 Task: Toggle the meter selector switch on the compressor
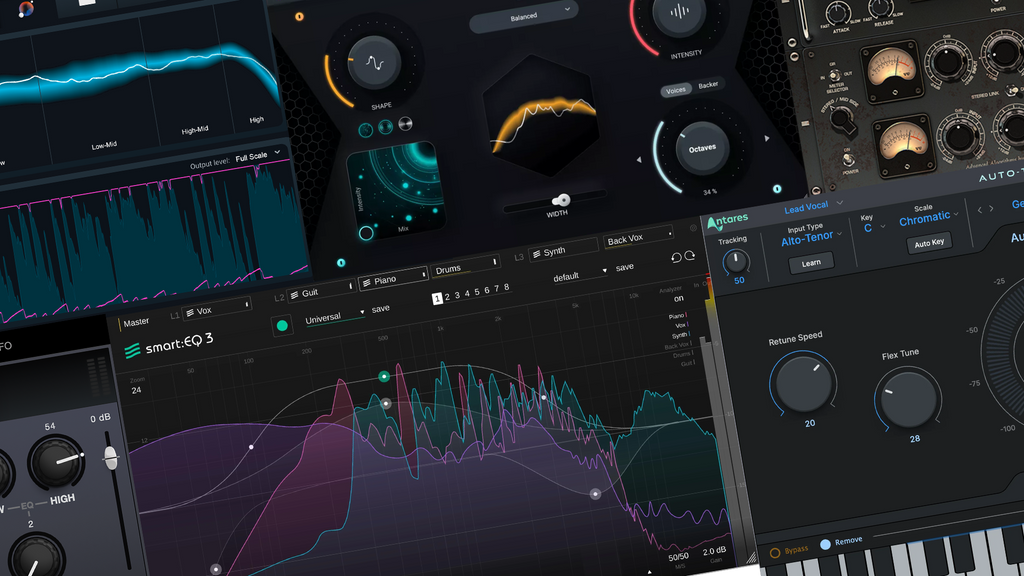click(x=833, y=76)
